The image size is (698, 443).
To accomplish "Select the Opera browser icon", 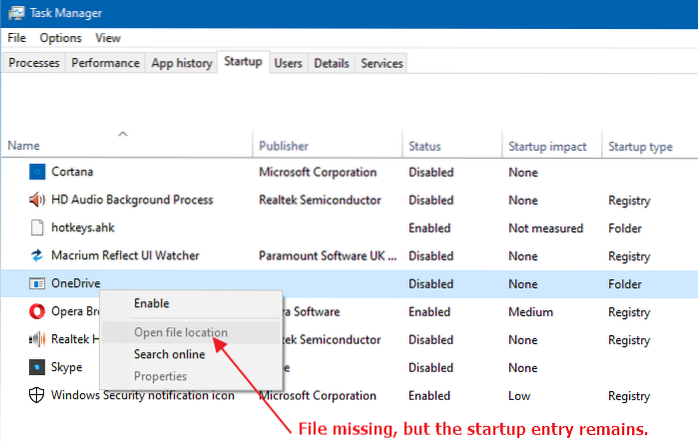I will [x=38, y=312].
